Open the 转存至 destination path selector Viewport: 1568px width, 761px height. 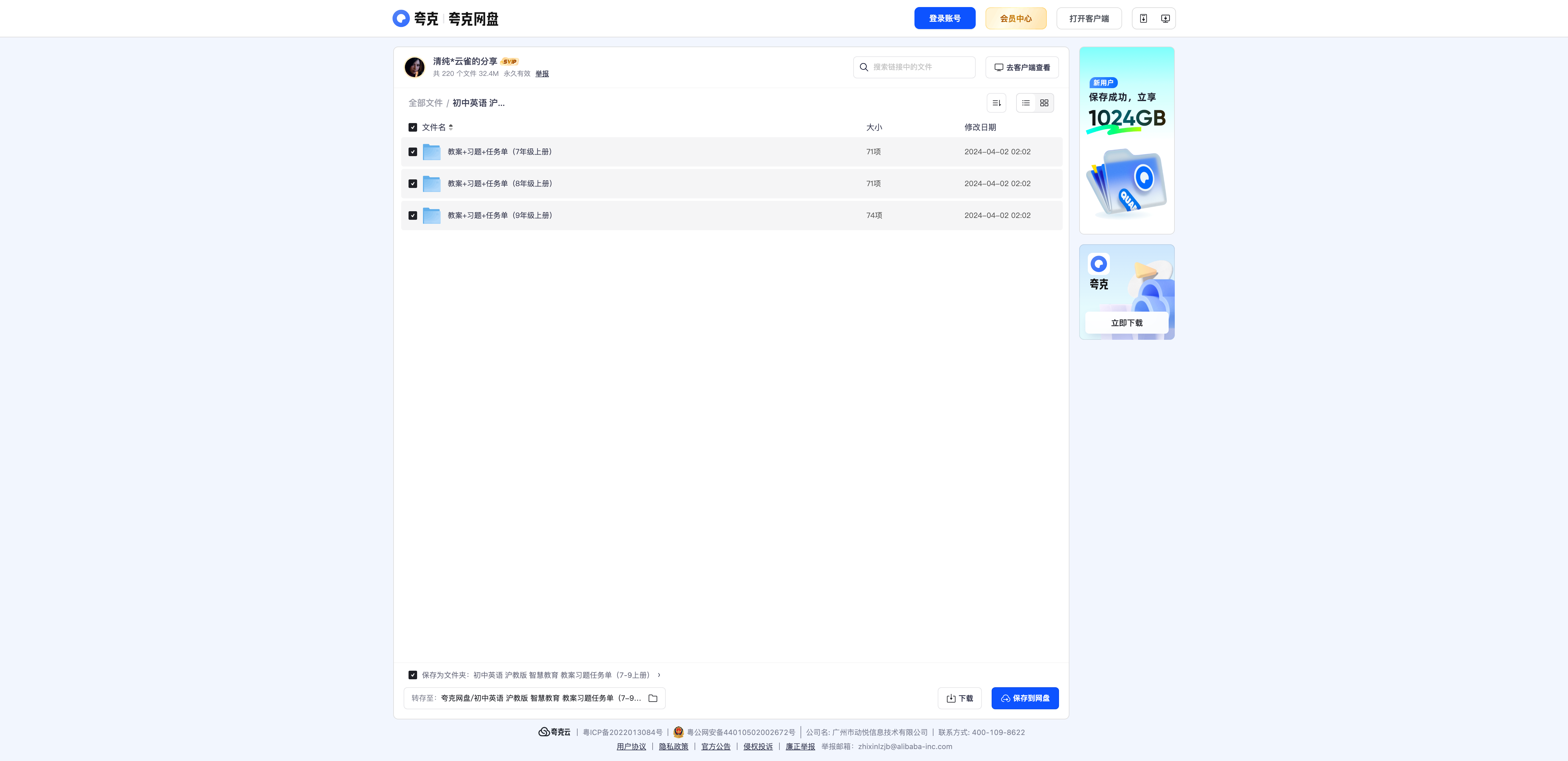(x=534, y=698)
